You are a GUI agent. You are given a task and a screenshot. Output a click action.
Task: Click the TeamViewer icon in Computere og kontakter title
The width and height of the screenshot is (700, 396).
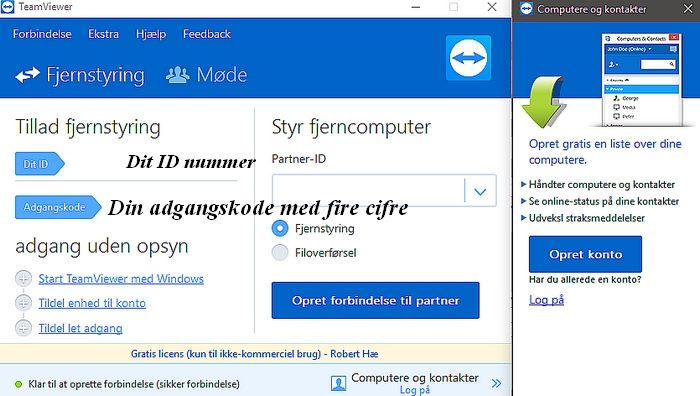point(526,9)
